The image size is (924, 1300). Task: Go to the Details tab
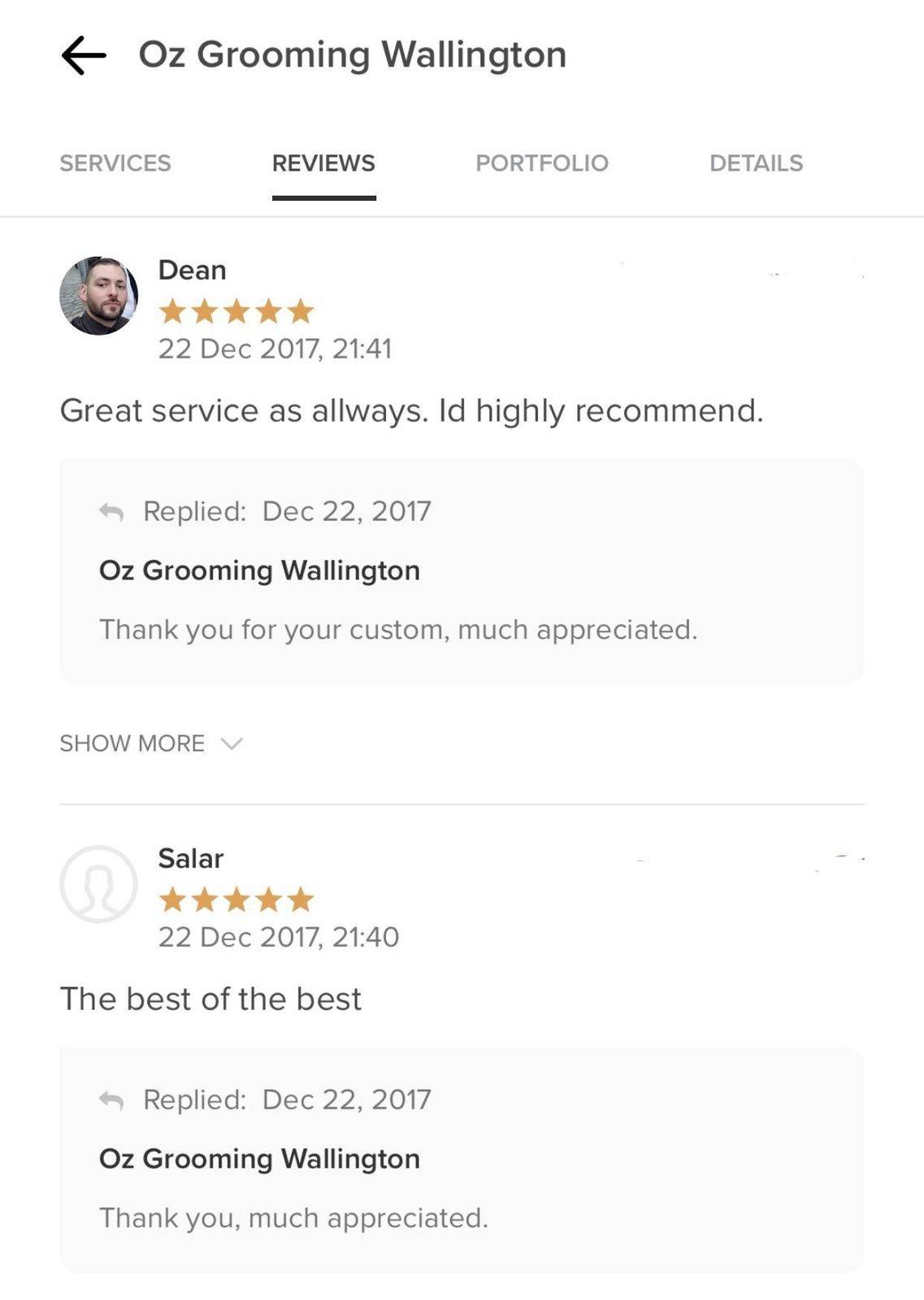click(x=757, y=163)
